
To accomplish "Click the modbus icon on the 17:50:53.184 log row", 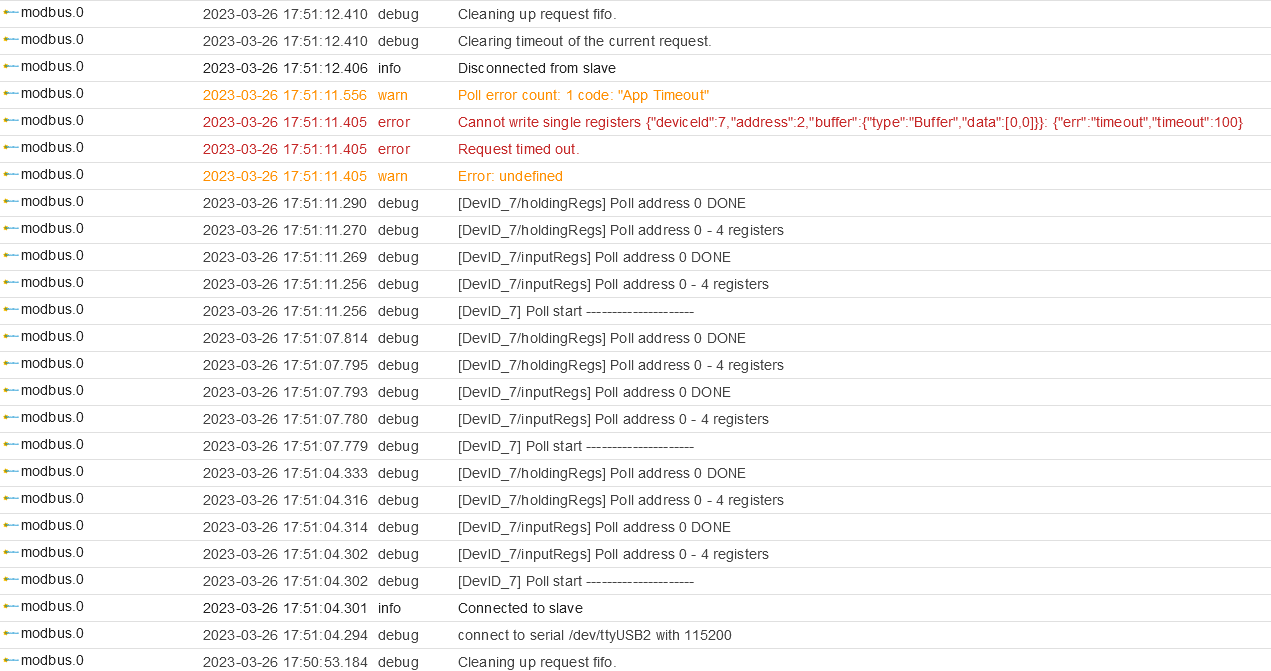I will (x=11, y=661).
